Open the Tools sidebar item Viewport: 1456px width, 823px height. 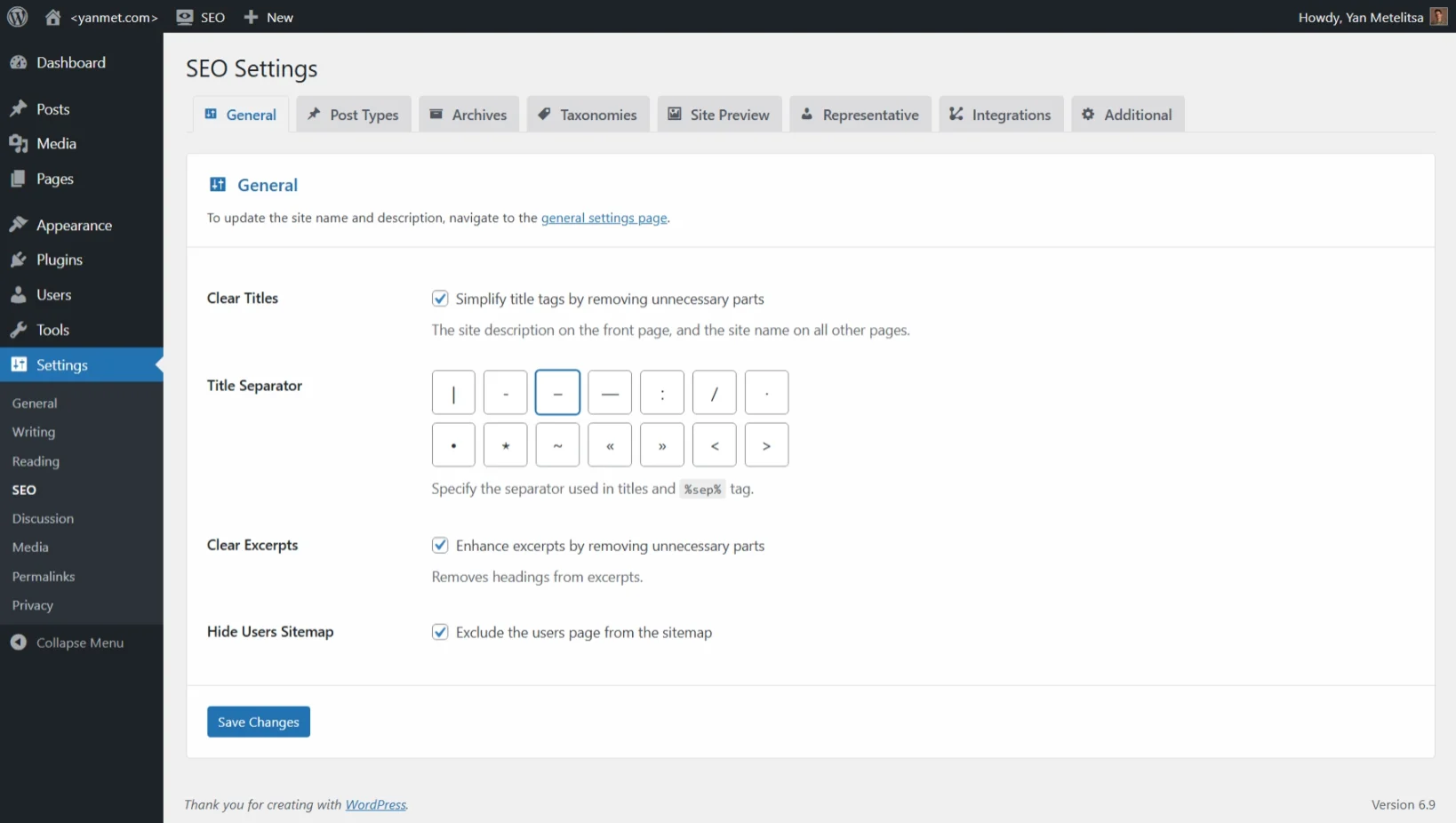tap(52, 330)
